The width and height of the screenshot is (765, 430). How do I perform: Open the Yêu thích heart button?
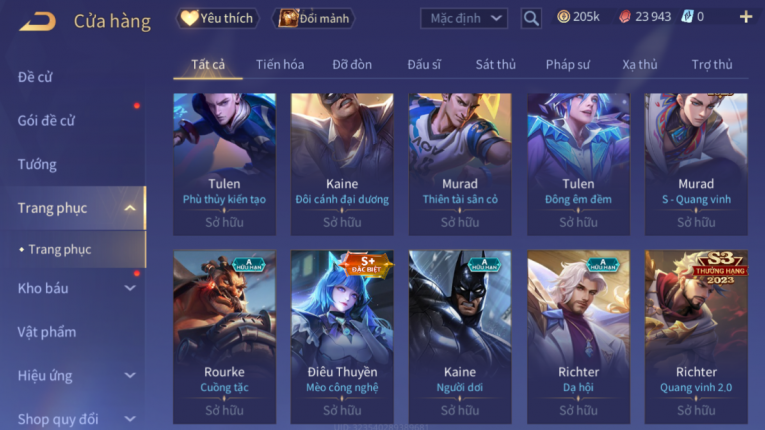click(217, 19)
